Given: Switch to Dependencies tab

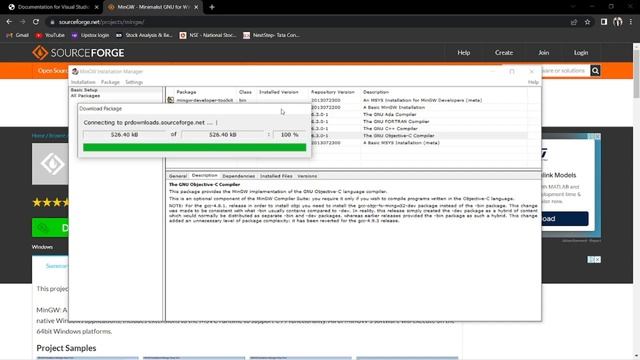Looking at the screenshot, I should (238, 176).
